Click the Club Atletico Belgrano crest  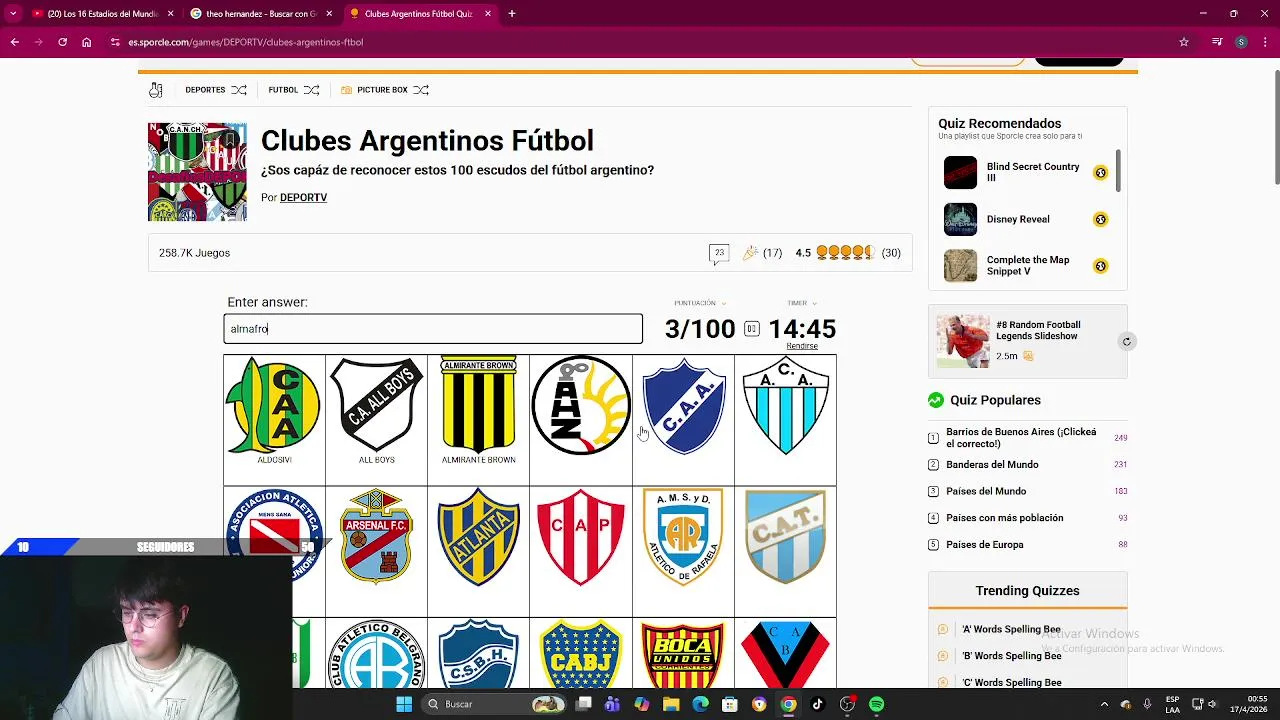377,654
